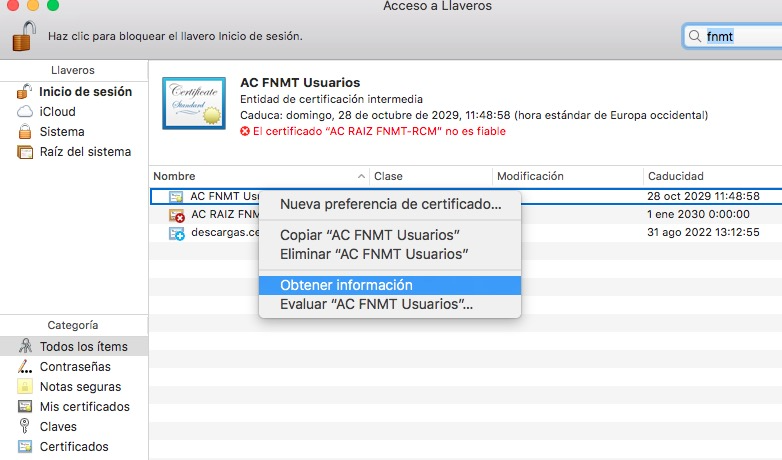Viewport: 782px width, 460px height.
Task: Select the Raíz del sistema keychain label
Action: 85,152
